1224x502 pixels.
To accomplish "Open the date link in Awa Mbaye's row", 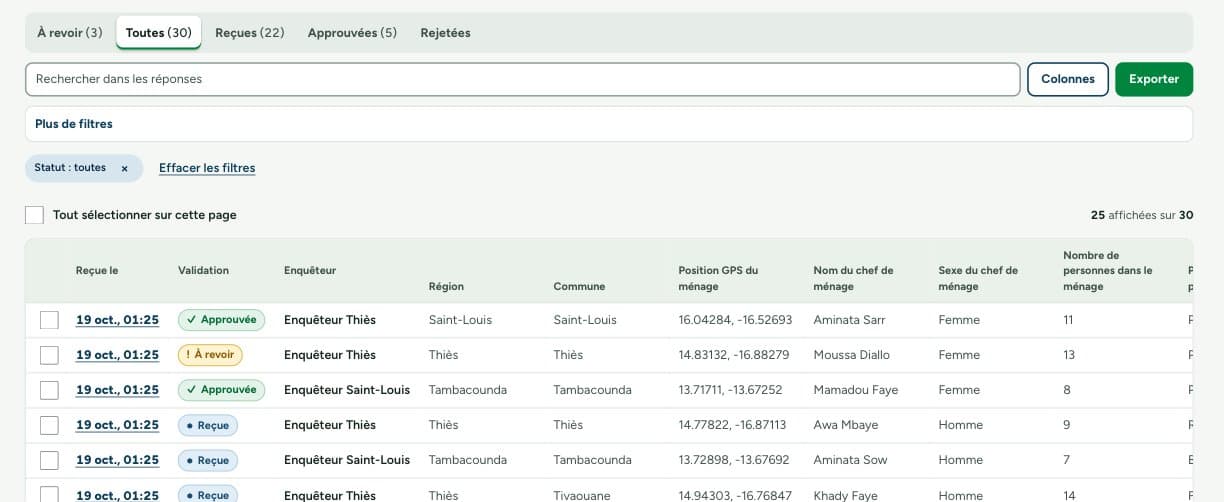I will (117, 425).
